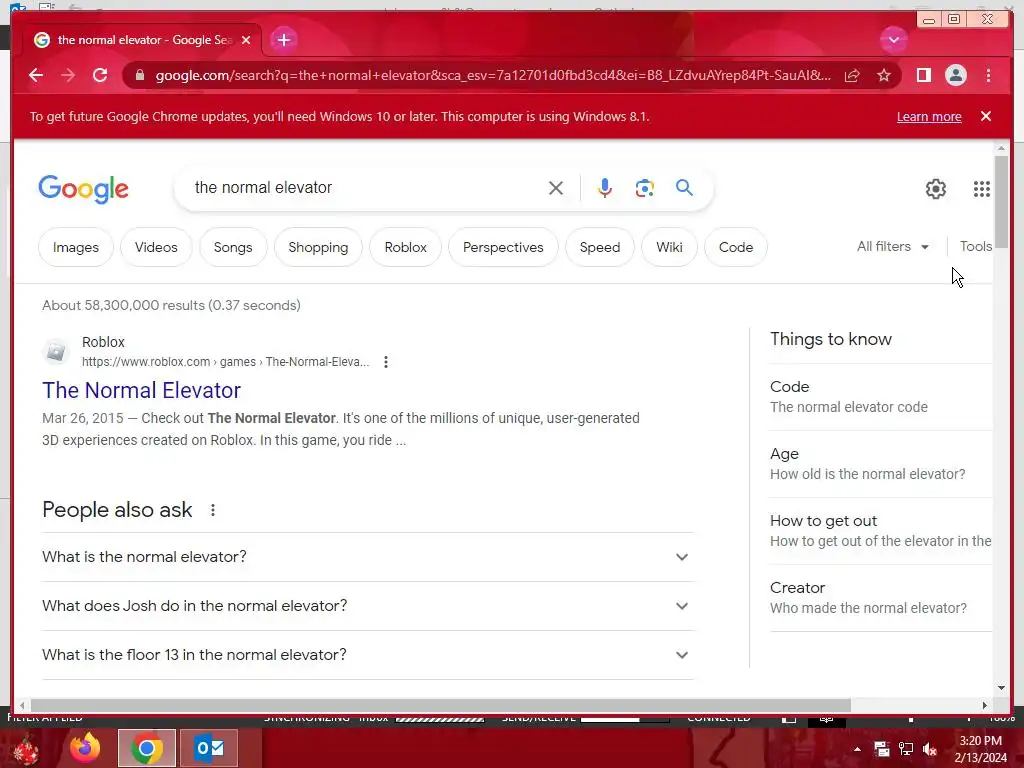Open the clock showing 3:20 PM
The image size is (1024, 768).
(x=980, y=749)
